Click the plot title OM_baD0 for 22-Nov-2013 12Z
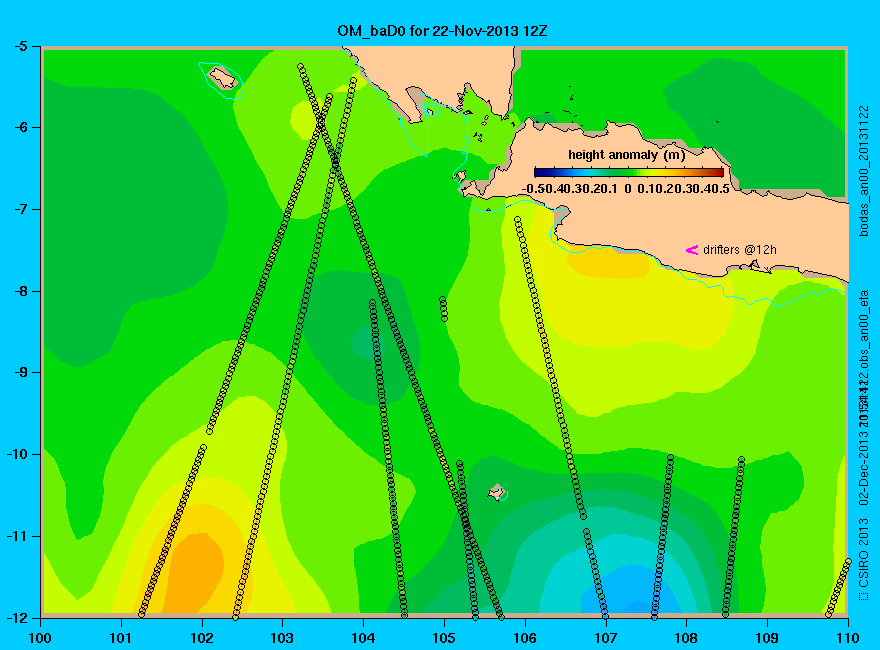 click(x=442, y=31)
